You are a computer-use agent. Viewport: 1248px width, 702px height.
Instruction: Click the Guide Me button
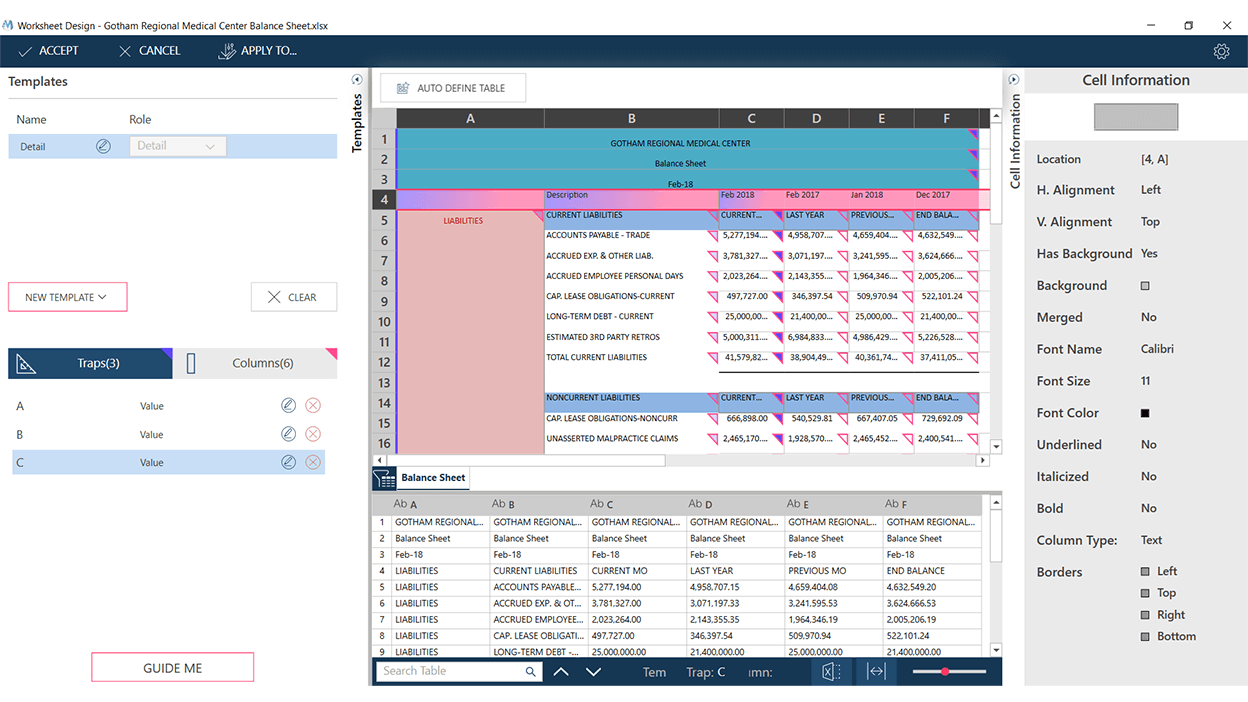point(172,666)
